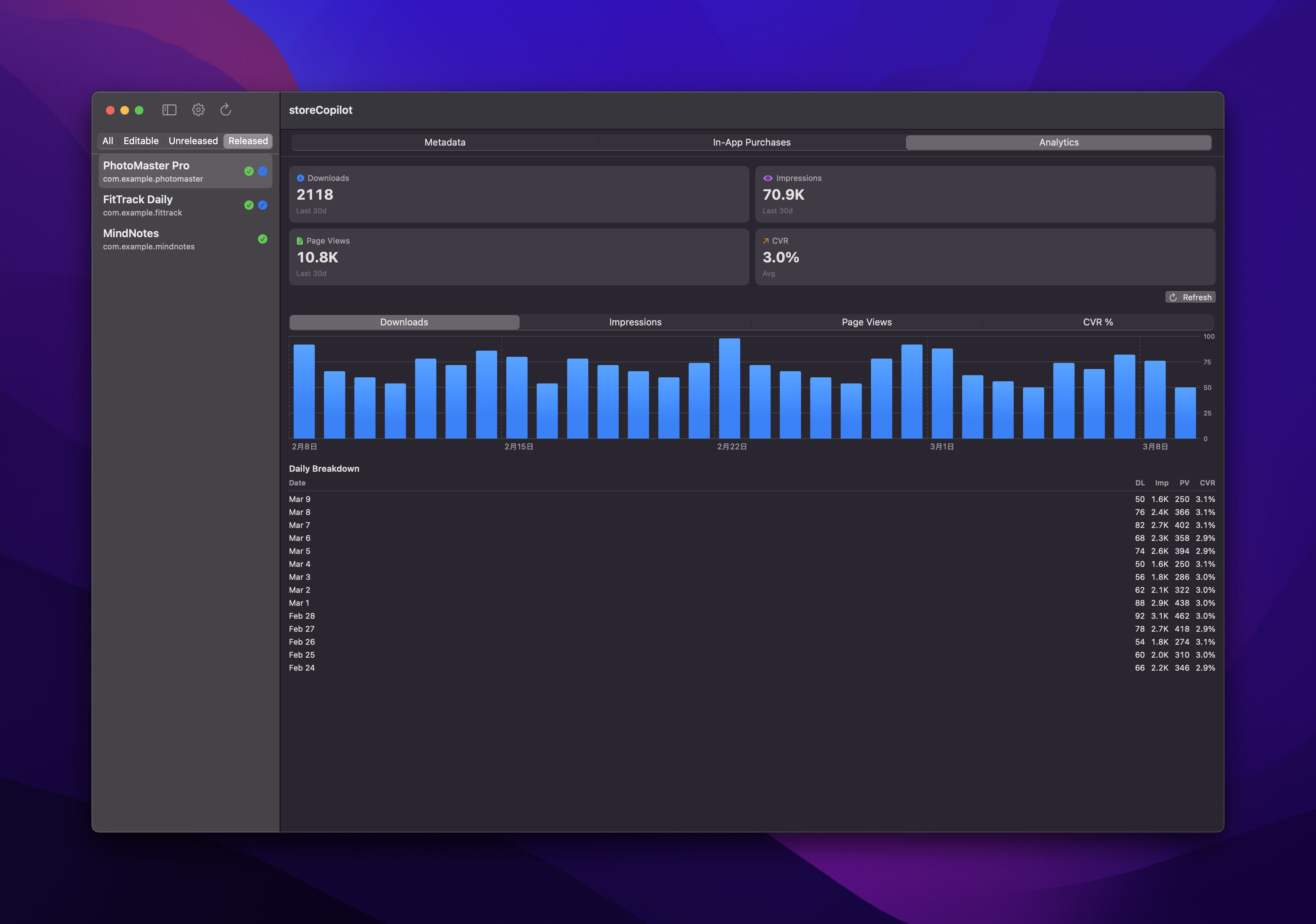This screenshot has width=1316, height=924.
Task: Toggle the sidebar visibility icon
Action: 169,110
